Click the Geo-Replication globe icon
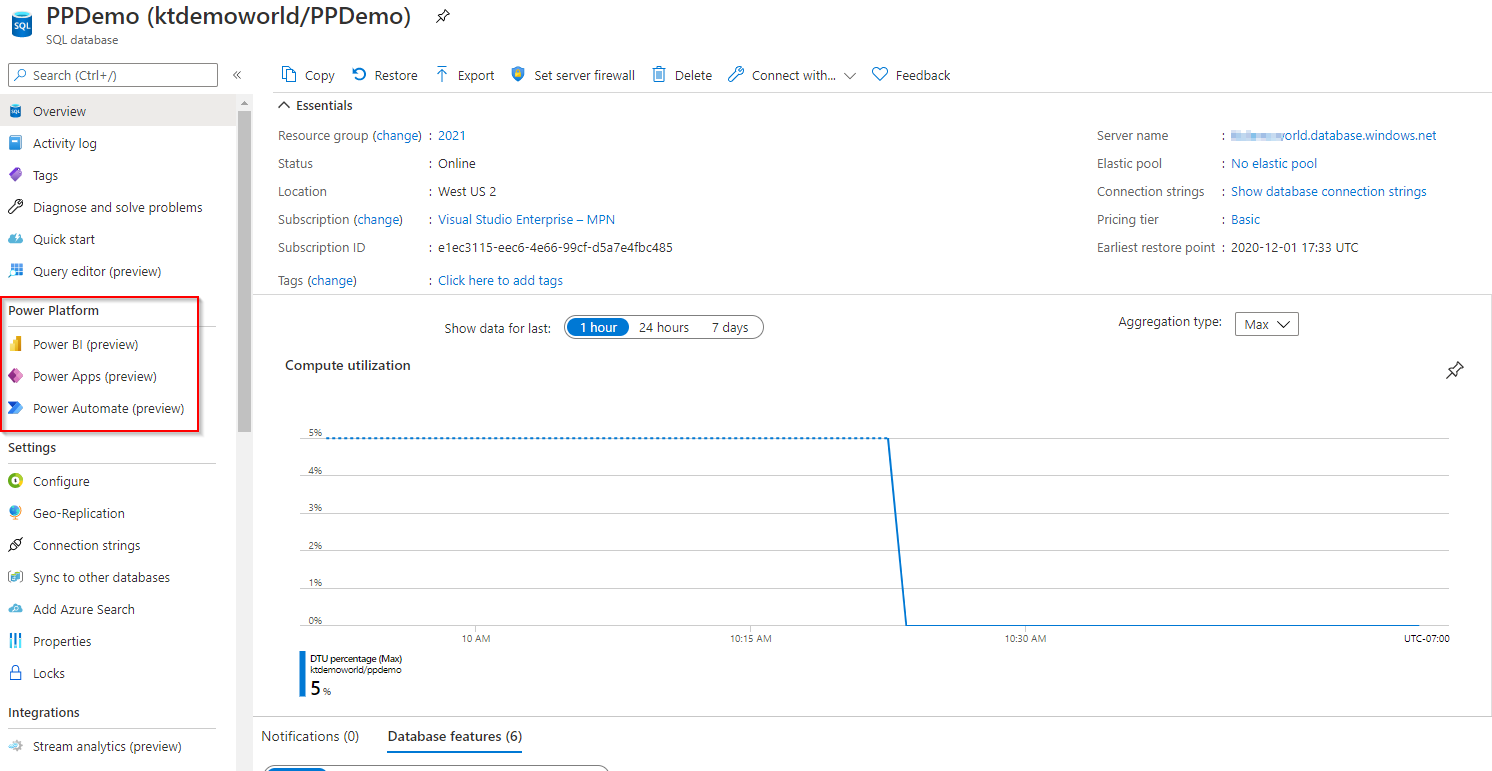This screenshot has width=1492, height=771. [x=15, y=513]
